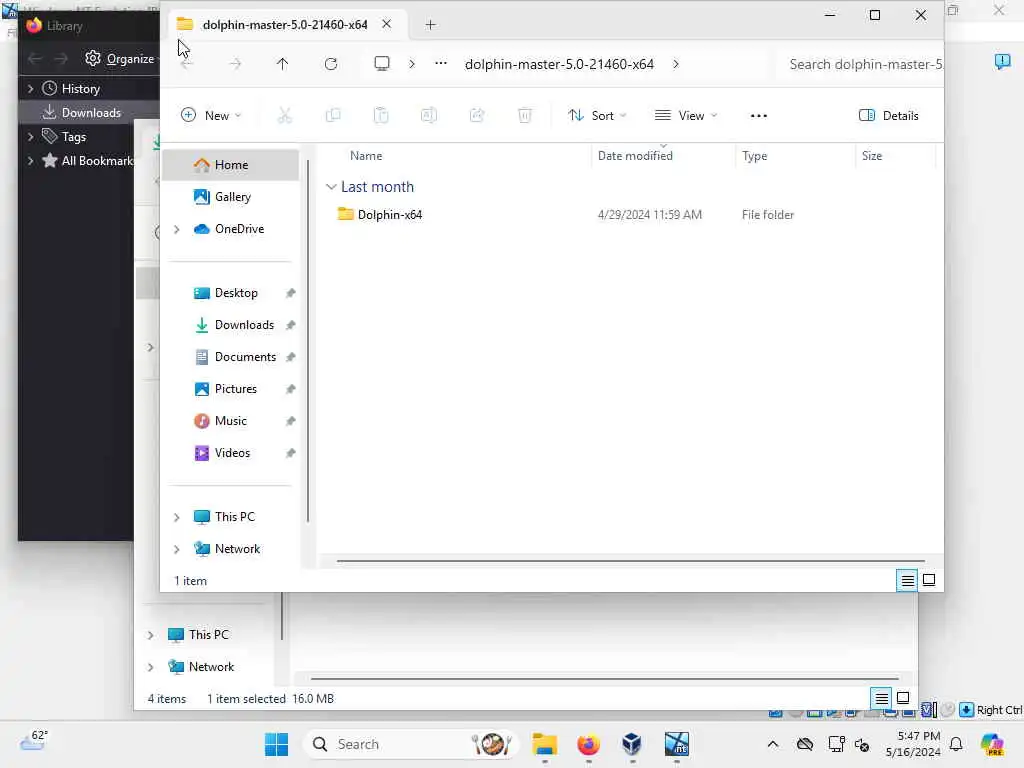Open the See more three-dots menu
Screen dimensions: 1024x768
tap(759, 116)
